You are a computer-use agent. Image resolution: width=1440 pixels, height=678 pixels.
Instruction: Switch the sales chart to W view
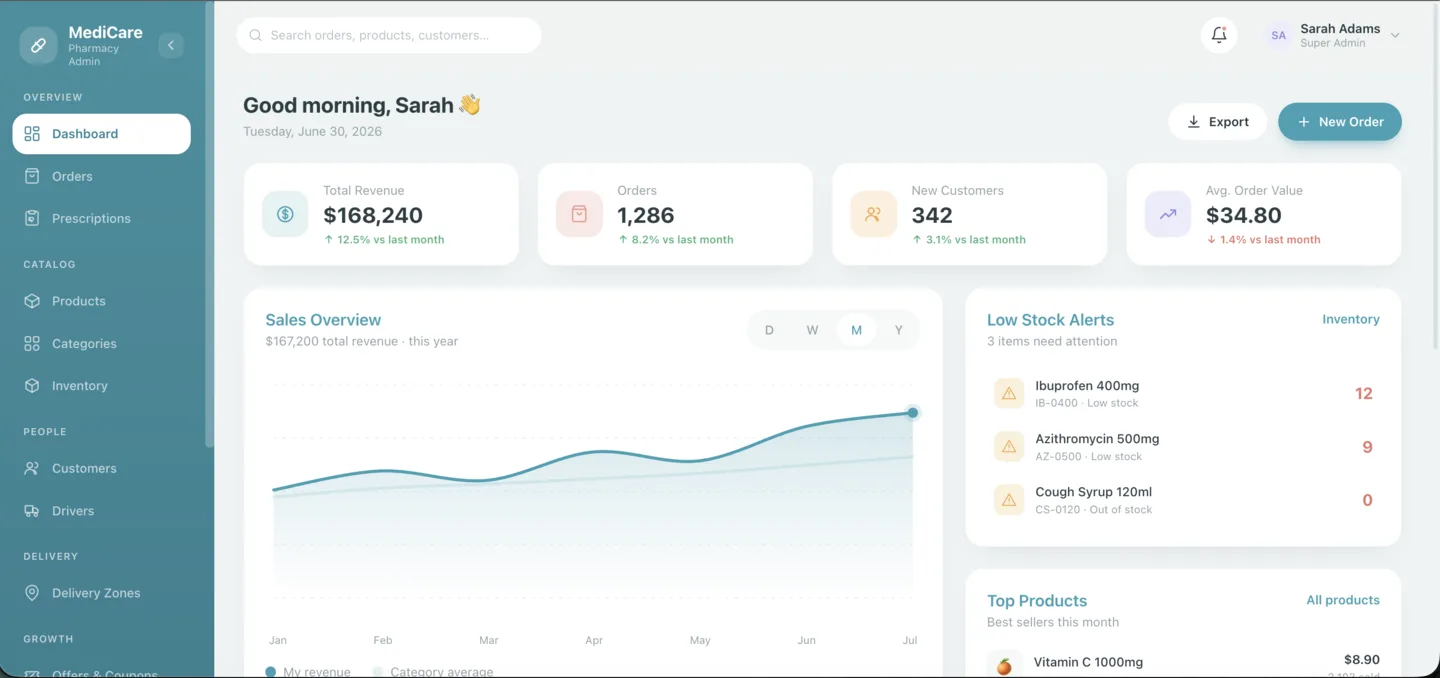point(812,330)
